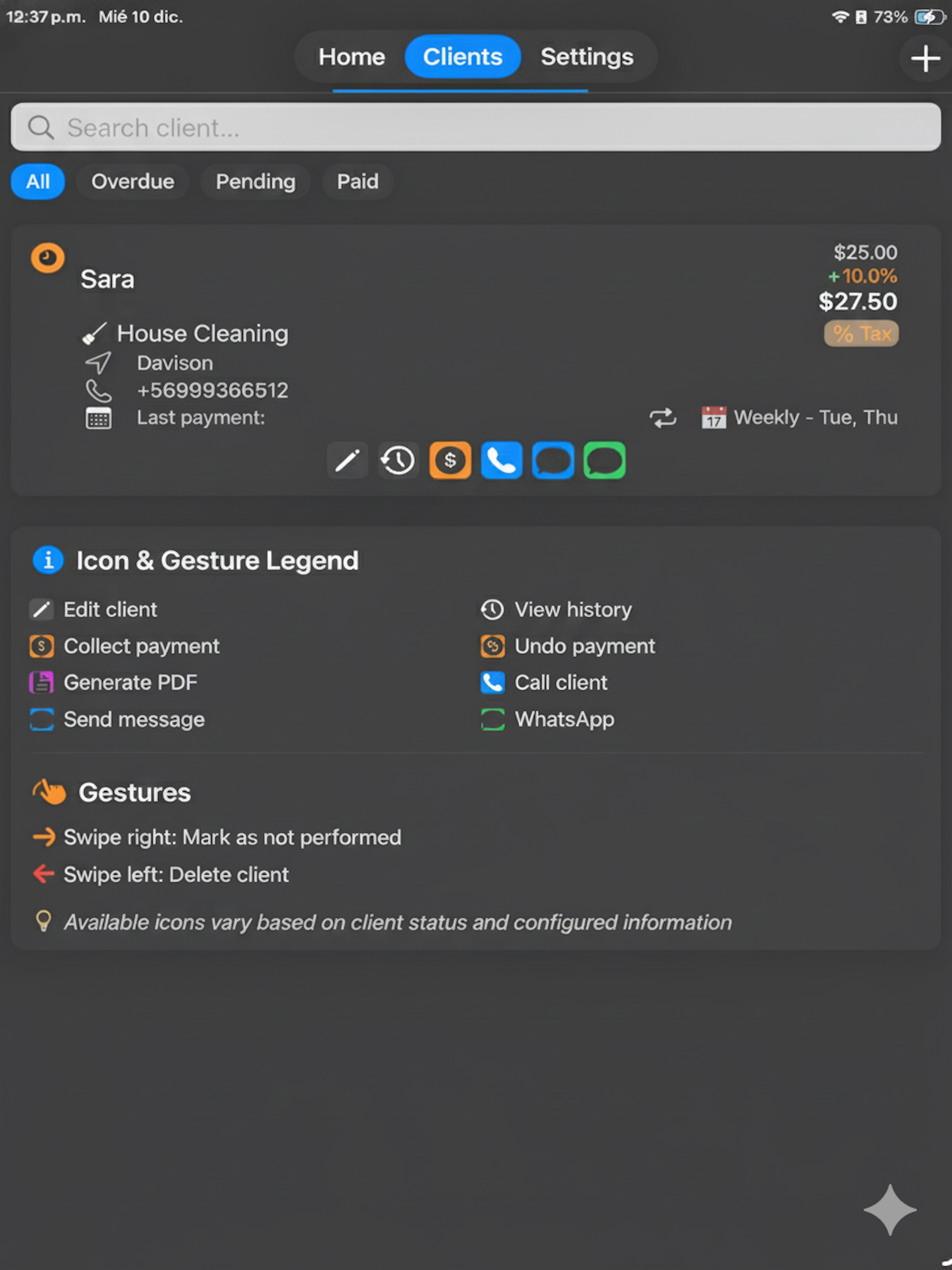Open Sara's edit pencil action button

pyautogui.click(x=347, y=460)
